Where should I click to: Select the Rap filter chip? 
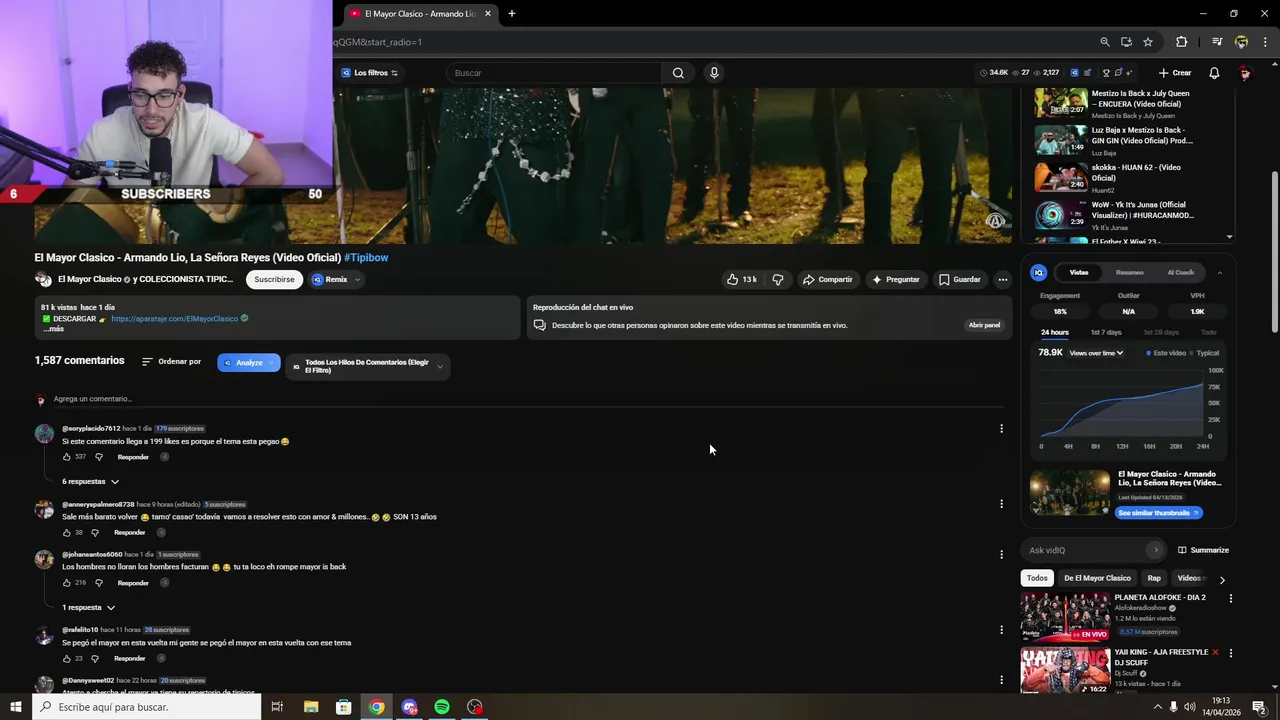[1154, 578]
